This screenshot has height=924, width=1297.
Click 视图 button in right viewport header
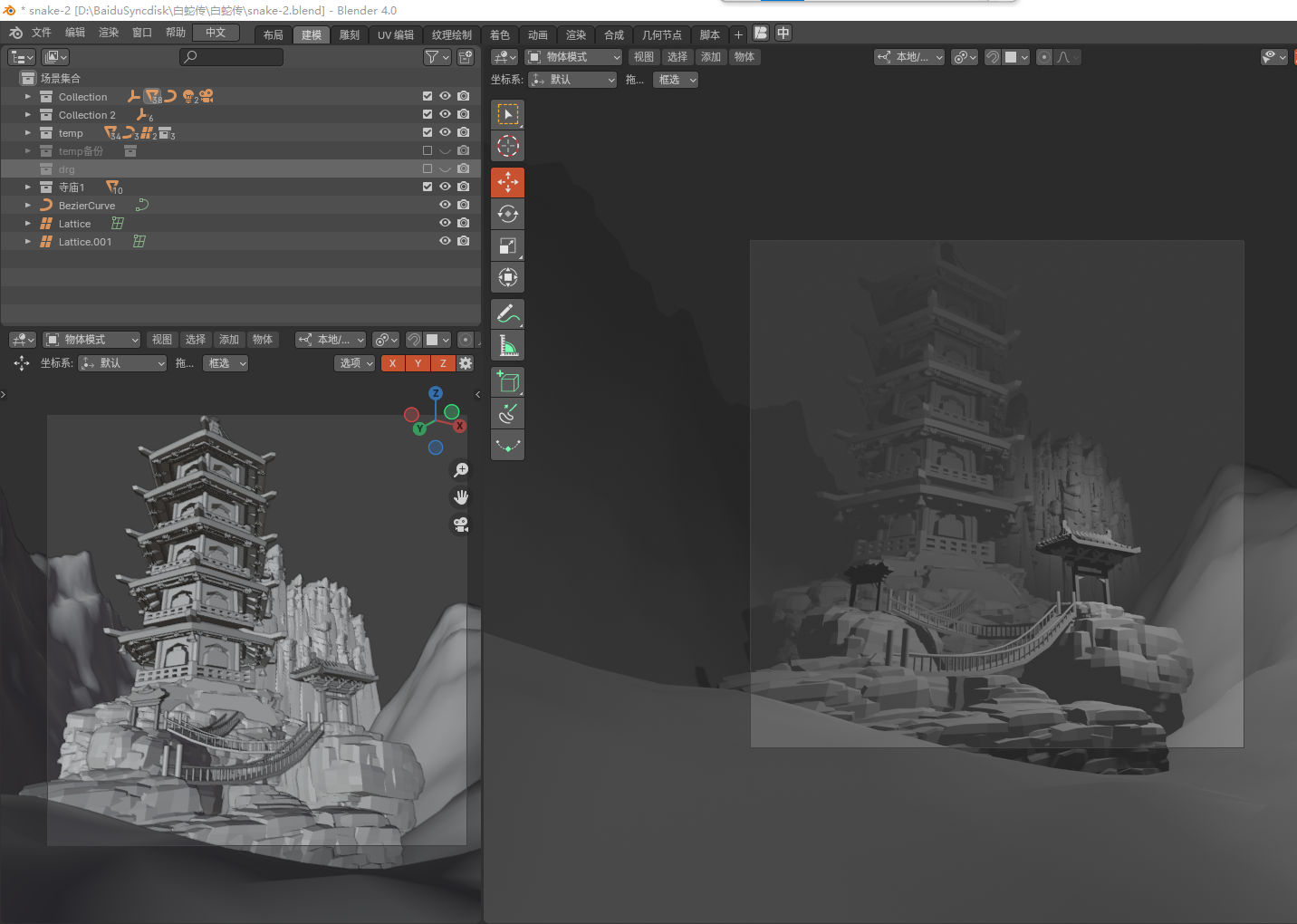pos(644,57)
